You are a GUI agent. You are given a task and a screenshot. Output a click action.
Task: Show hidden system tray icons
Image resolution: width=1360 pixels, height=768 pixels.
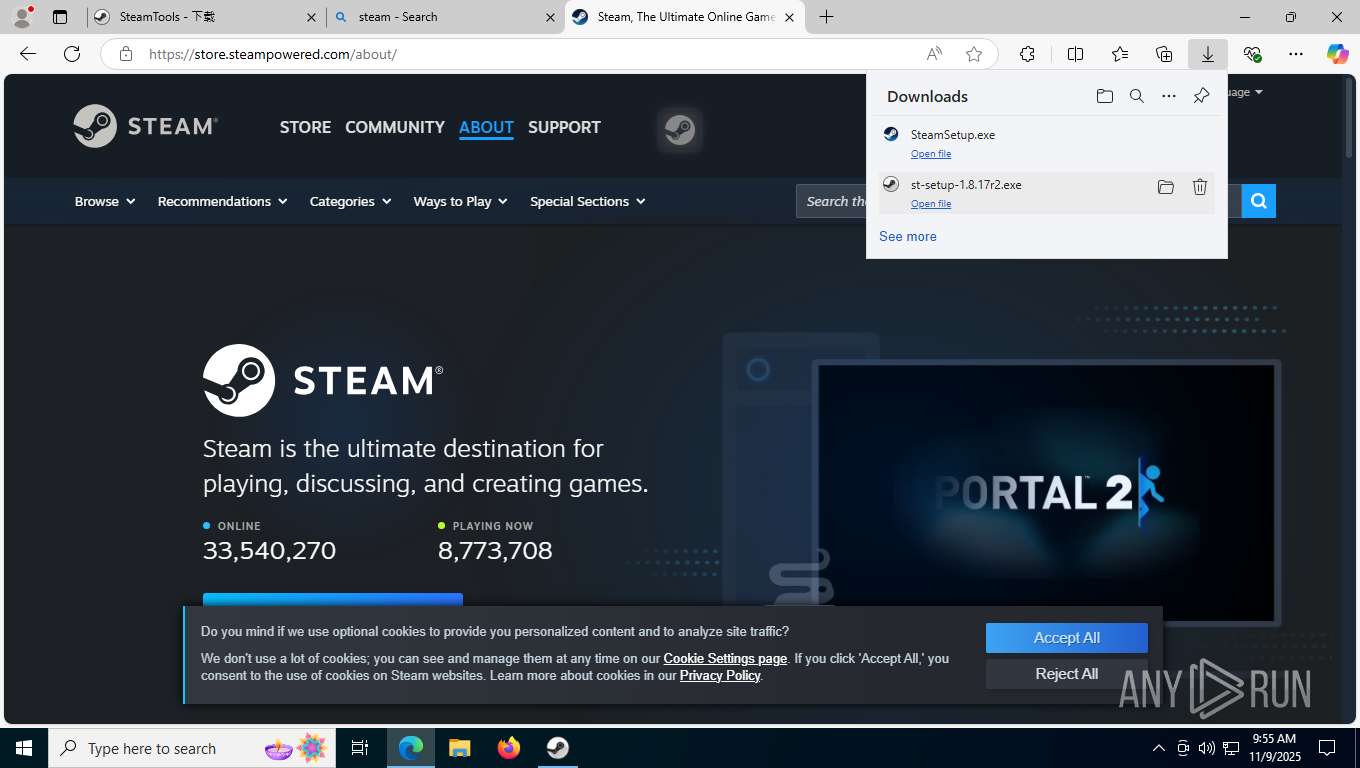point(1159,748)
